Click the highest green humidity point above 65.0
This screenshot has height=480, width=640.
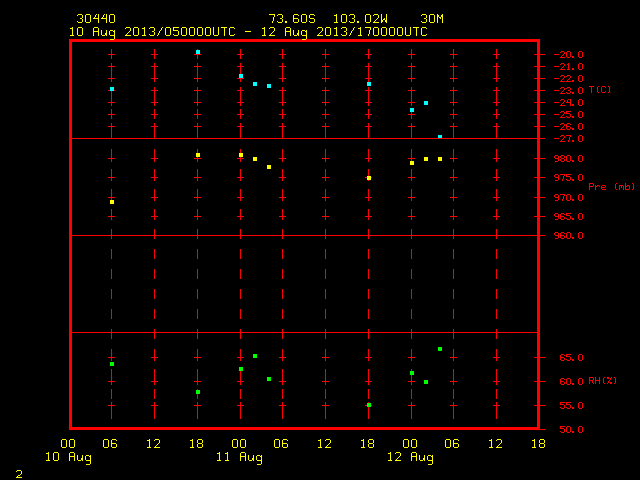pyautogui.click(x=440, y=349)
